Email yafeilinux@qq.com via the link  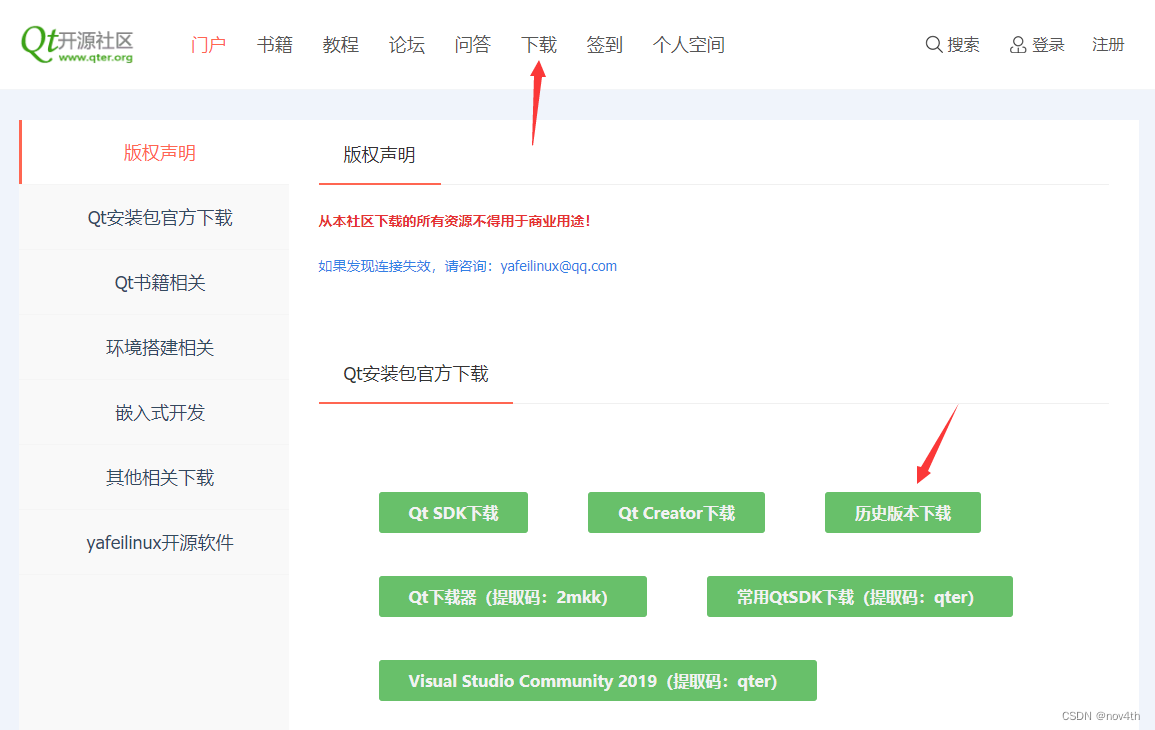(x=558, y=265)
